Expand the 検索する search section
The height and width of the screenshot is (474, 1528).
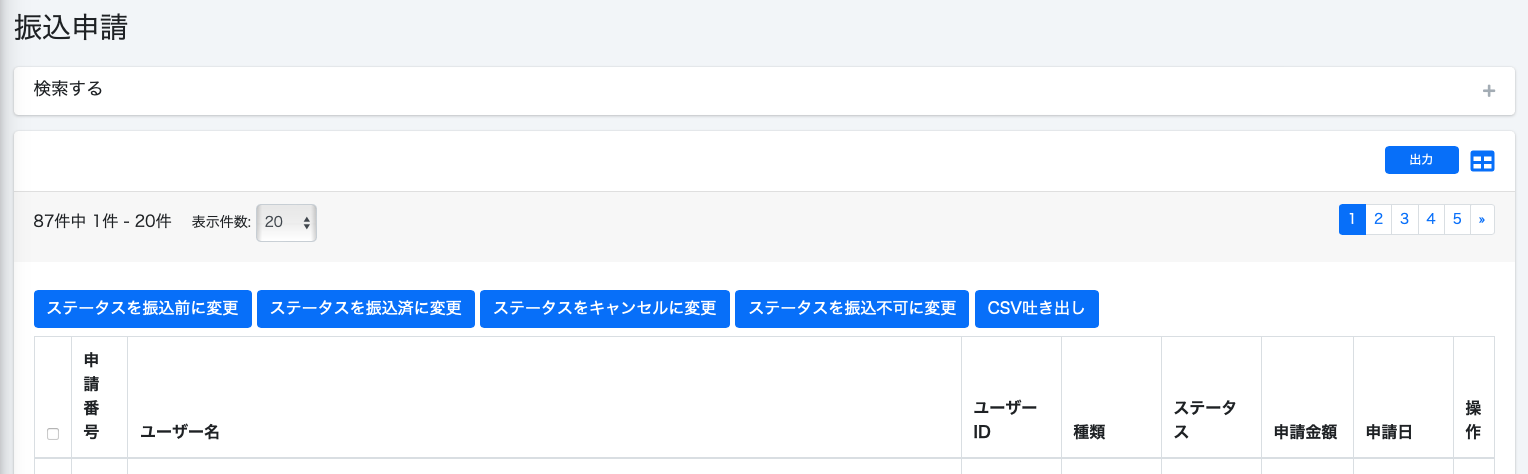69,89
